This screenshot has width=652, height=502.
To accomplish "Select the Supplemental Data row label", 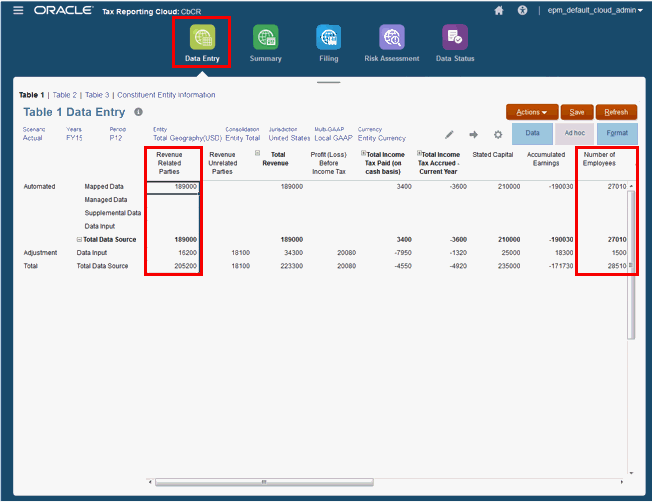I will (113, 213).
